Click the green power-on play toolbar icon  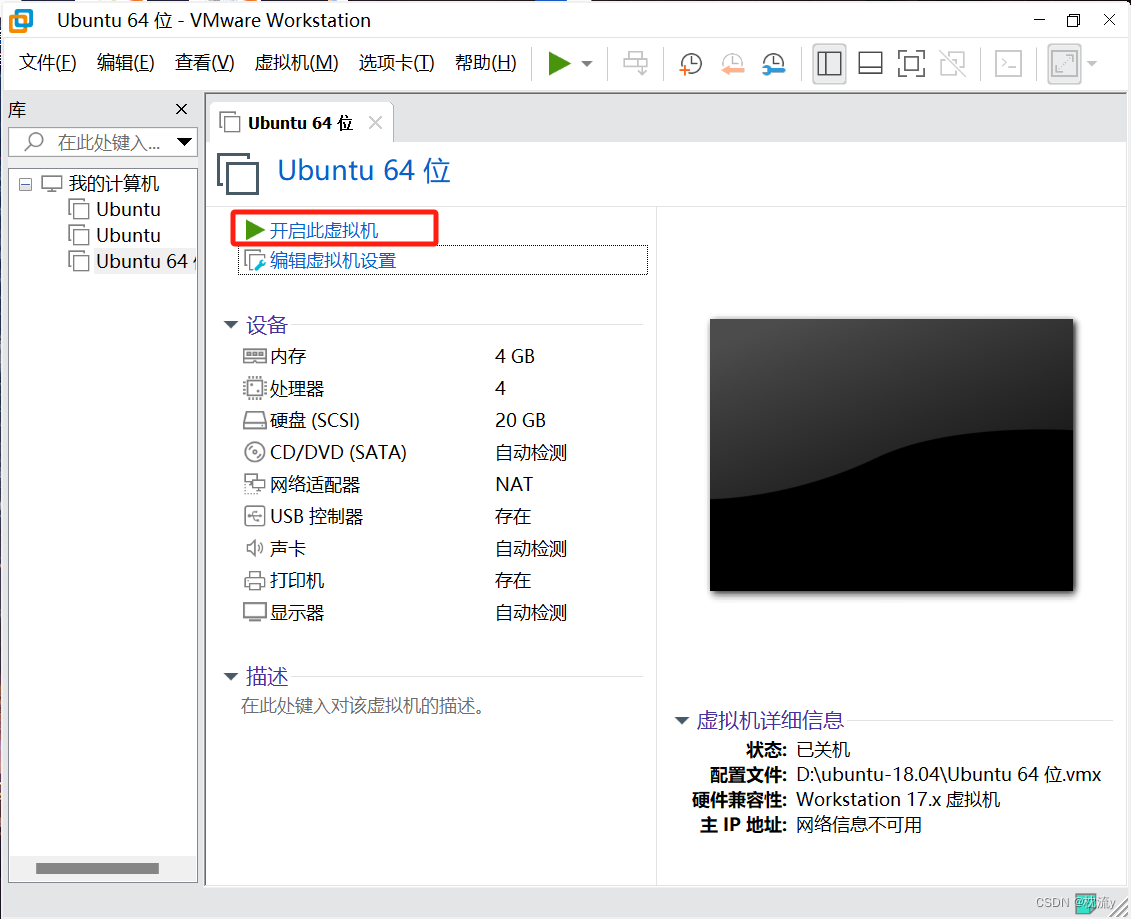[x=559, y=63]
